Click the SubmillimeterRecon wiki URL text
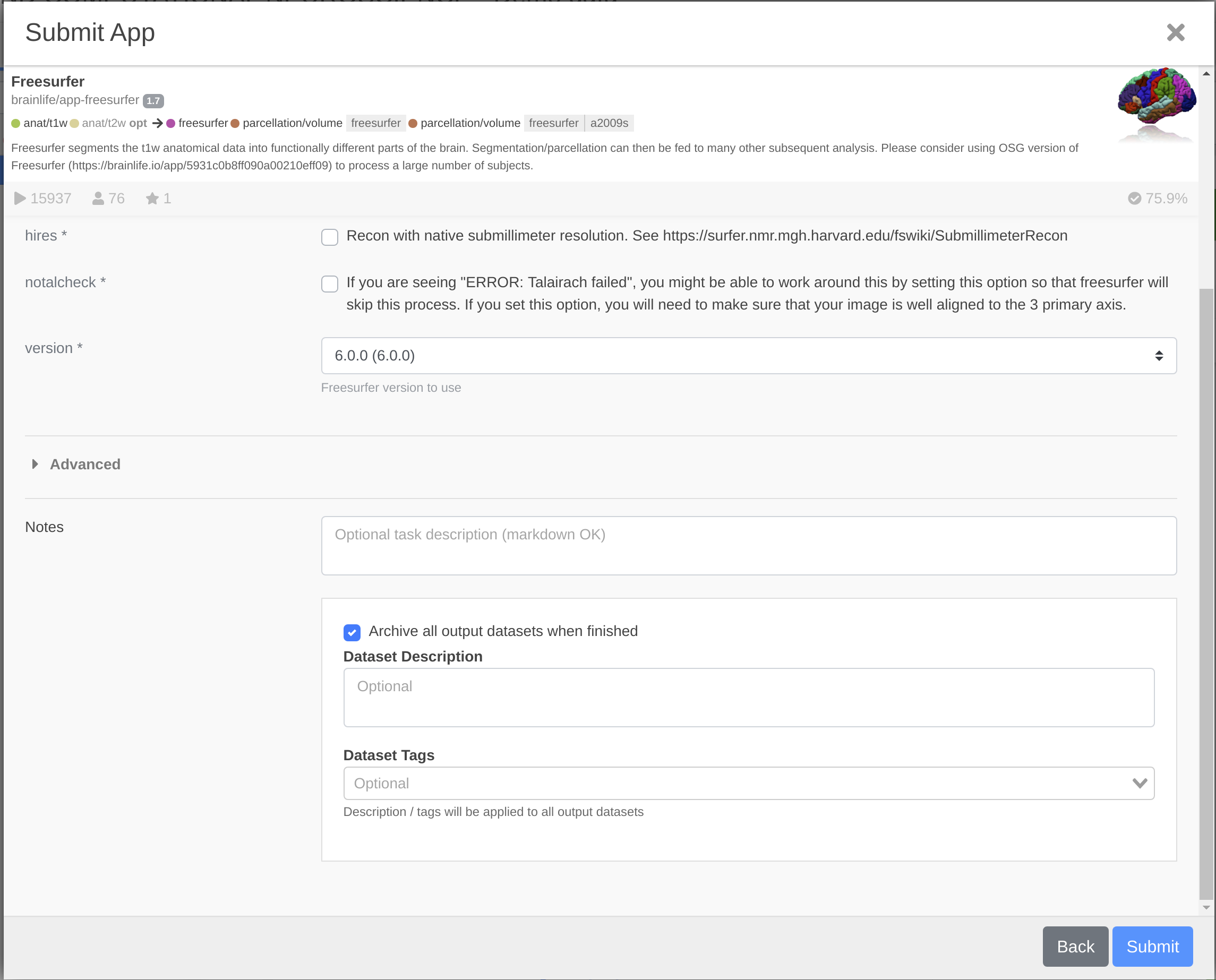Image resolution: width=1216 pixels, height=980 pixels. 865,235
